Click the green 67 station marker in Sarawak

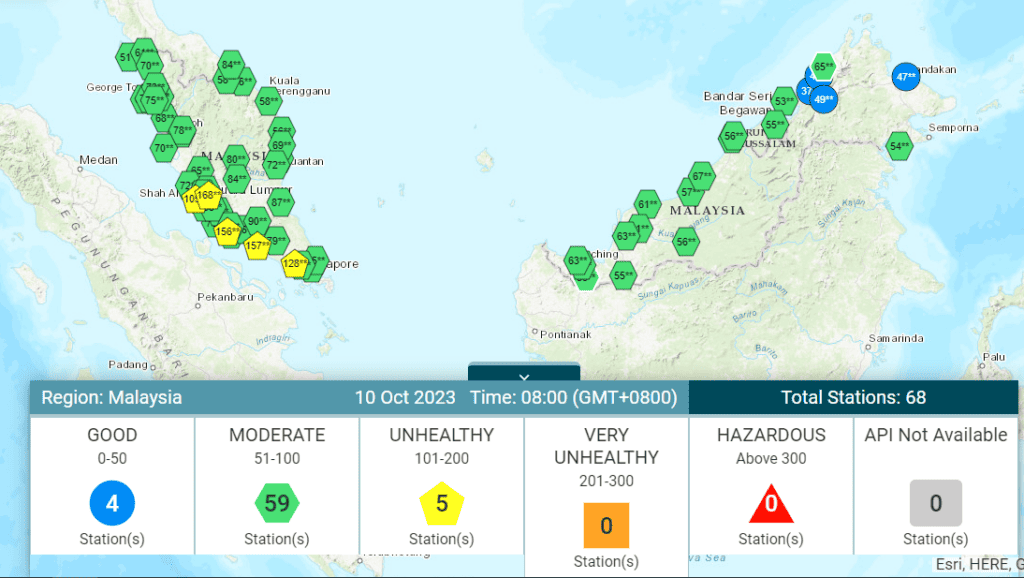click(x=702, y=176)
